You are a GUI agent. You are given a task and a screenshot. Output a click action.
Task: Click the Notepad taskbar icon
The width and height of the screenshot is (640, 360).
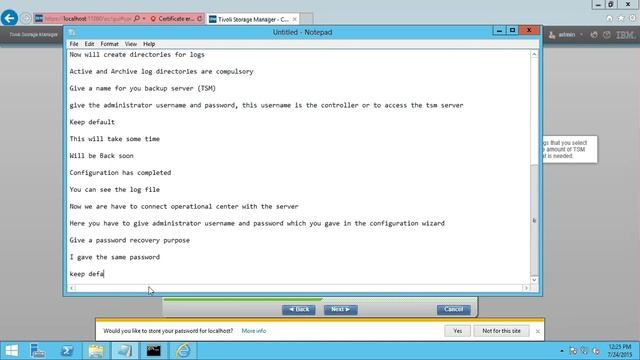[124, 351]
